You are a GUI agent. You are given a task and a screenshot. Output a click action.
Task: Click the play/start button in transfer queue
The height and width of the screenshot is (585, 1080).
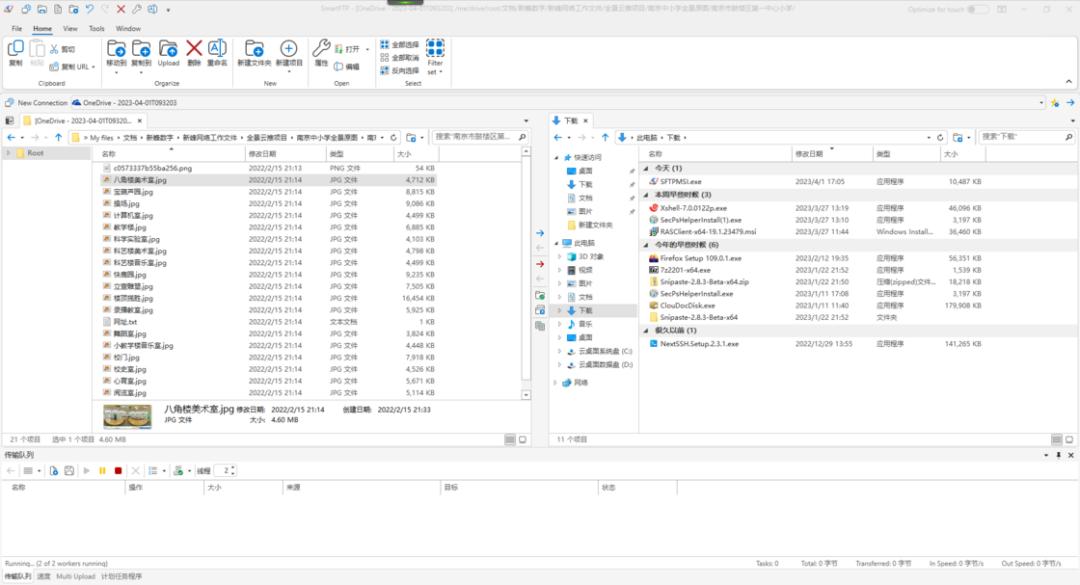point(87,471)
